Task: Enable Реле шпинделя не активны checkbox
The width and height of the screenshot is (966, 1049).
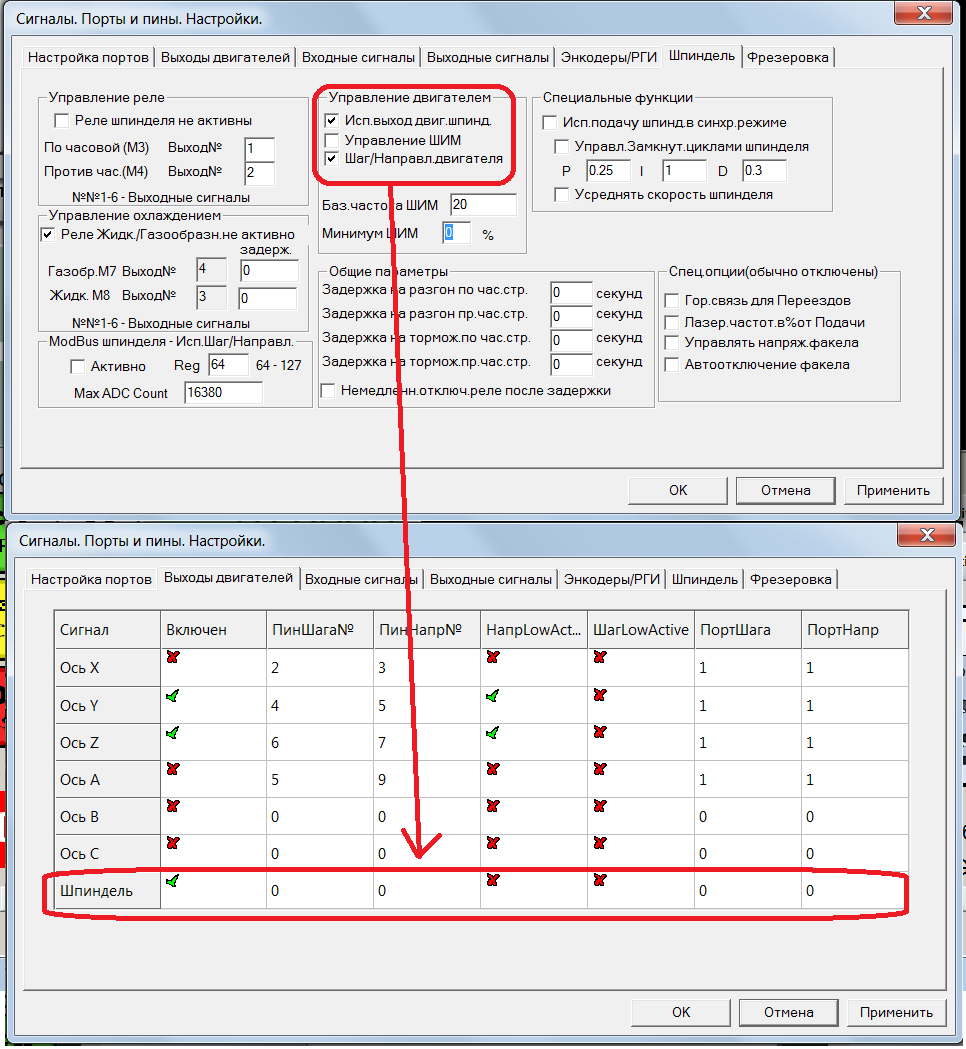Action: coord(62,120)
